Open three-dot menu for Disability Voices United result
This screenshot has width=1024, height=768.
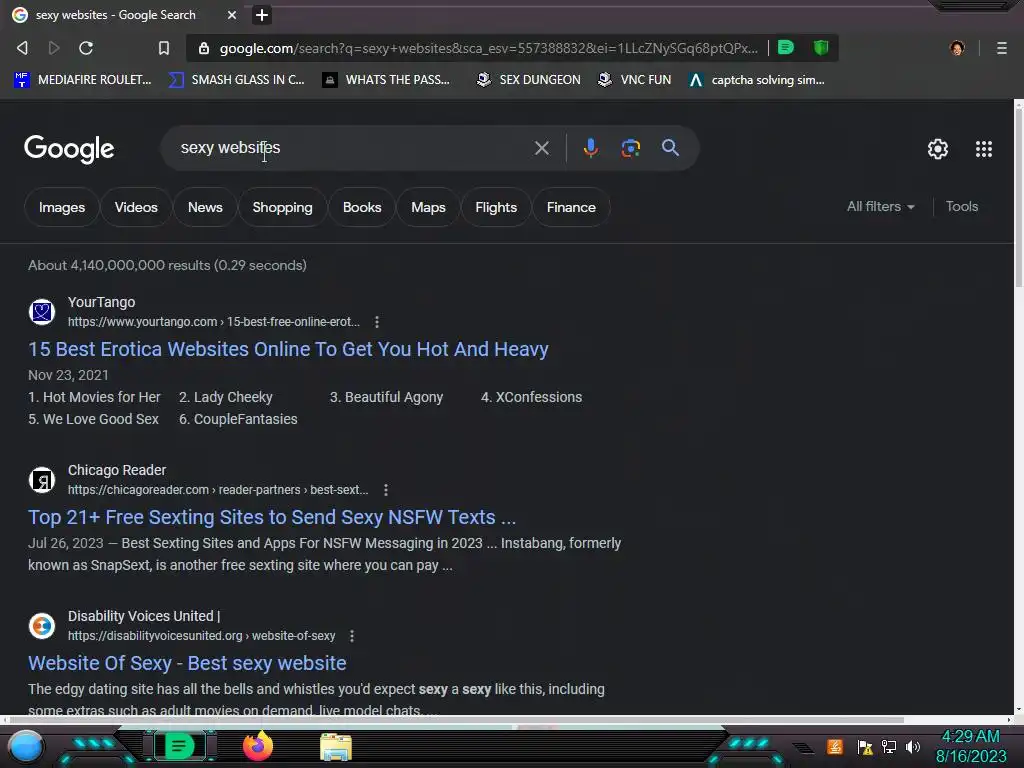(352, 636)
